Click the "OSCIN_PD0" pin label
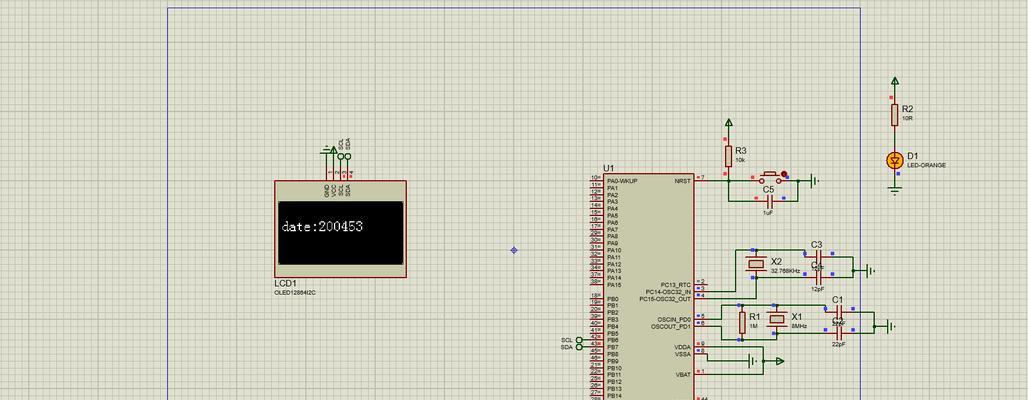 674,319
